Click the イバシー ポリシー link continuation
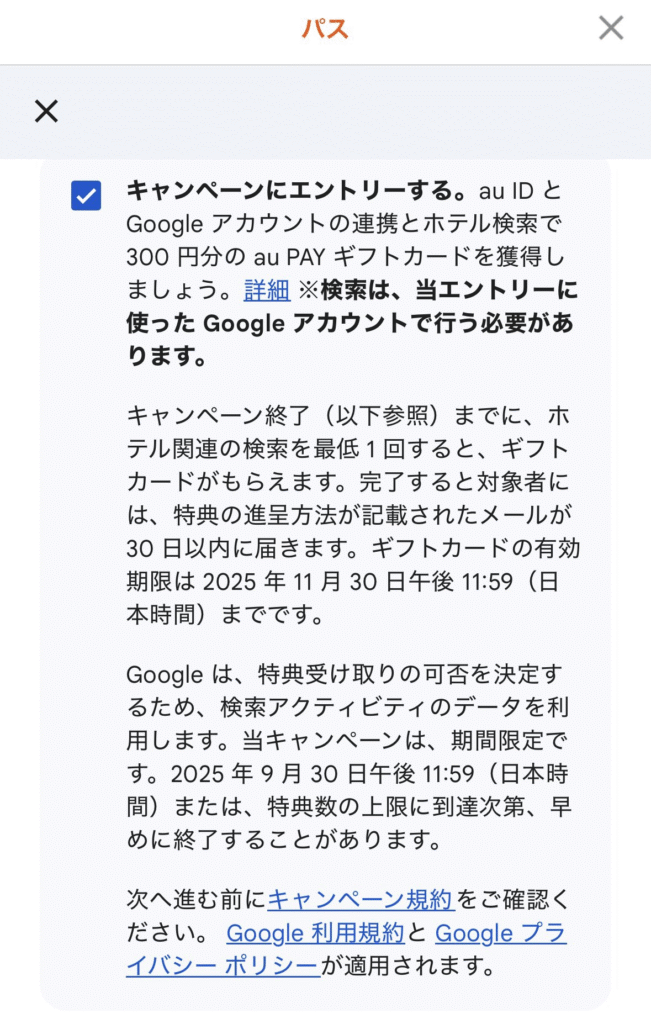Image resolution: width=651 pixels, height=1024 pixels. coord(223,966)
